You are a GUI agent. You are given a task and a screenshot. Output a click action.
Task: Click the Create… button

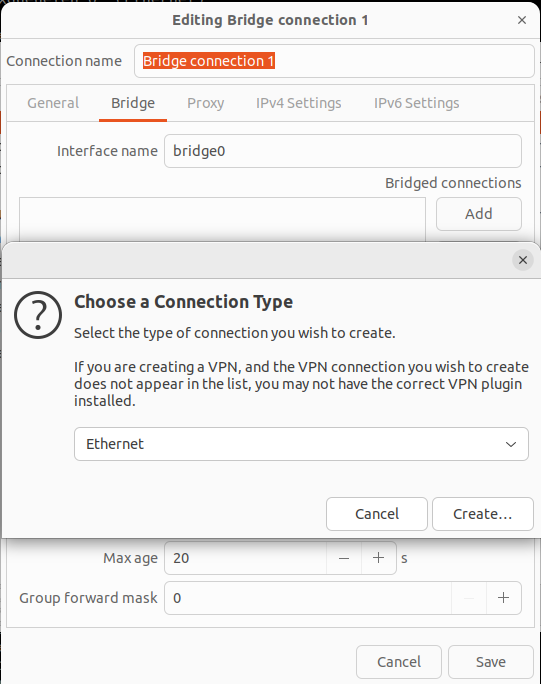(x=483, y=514)
